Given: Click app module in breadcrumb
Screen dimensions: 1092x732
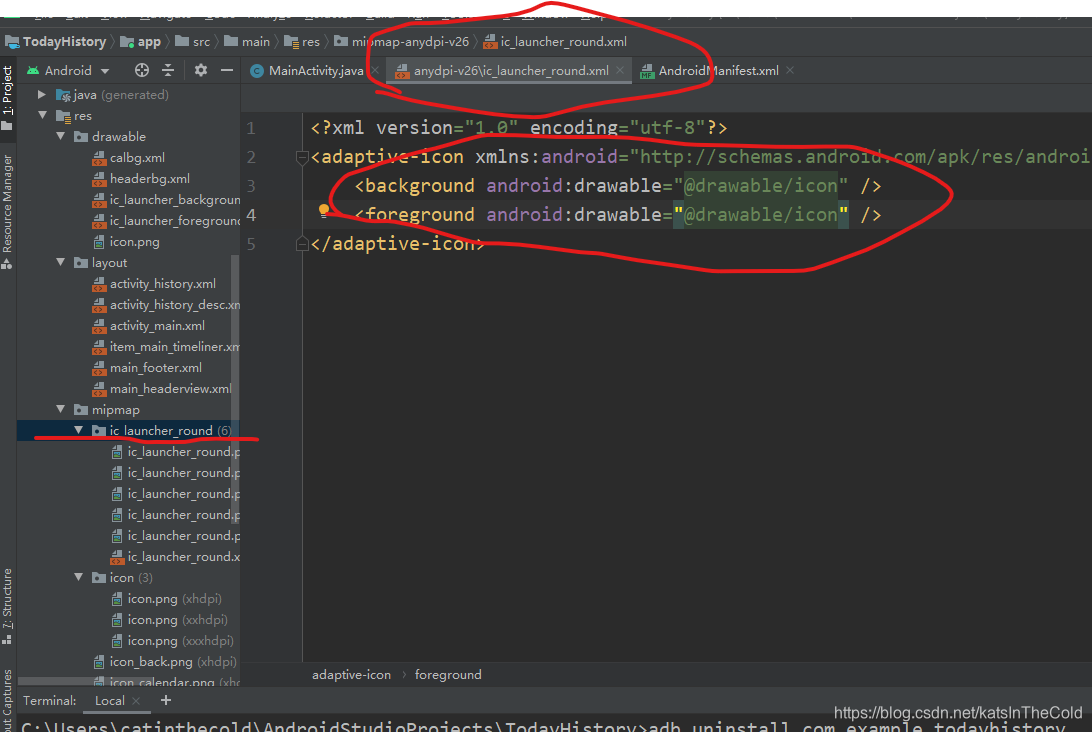Looking at the screenshot, I should (x=141, y=42).
